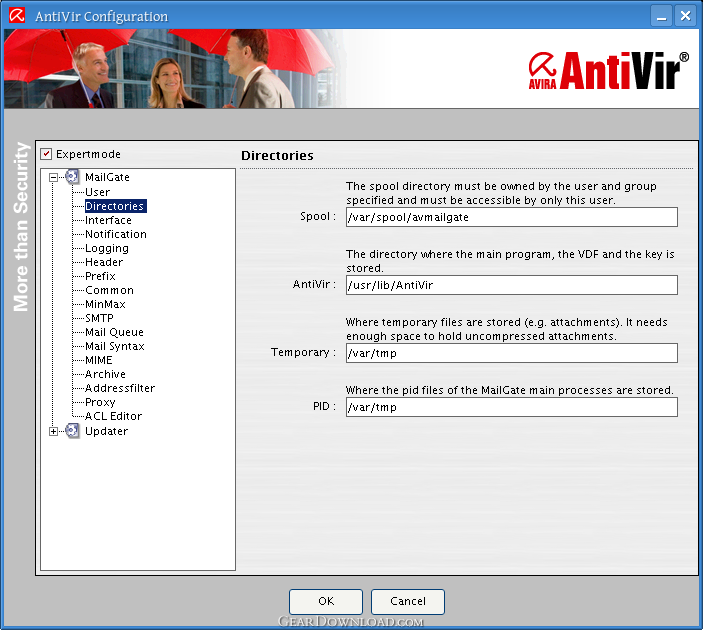The width and height of the screenshot is (703, 630).
Task: Click the Updater gear icon
Action: [x=72, y=430]
